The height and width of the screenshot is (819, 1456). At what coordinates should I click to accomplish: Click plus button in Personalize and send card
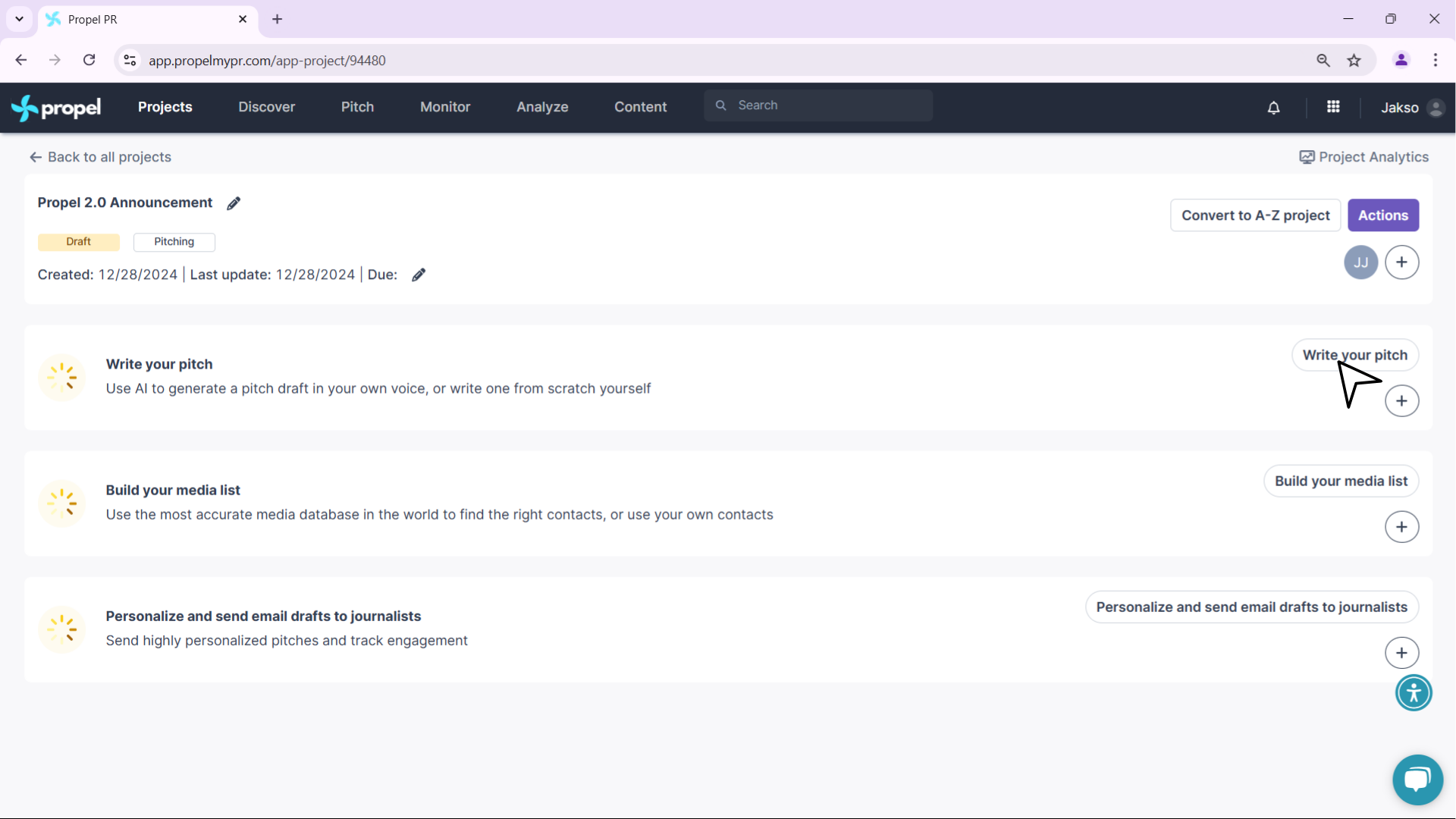click(x=1402, y=653)
